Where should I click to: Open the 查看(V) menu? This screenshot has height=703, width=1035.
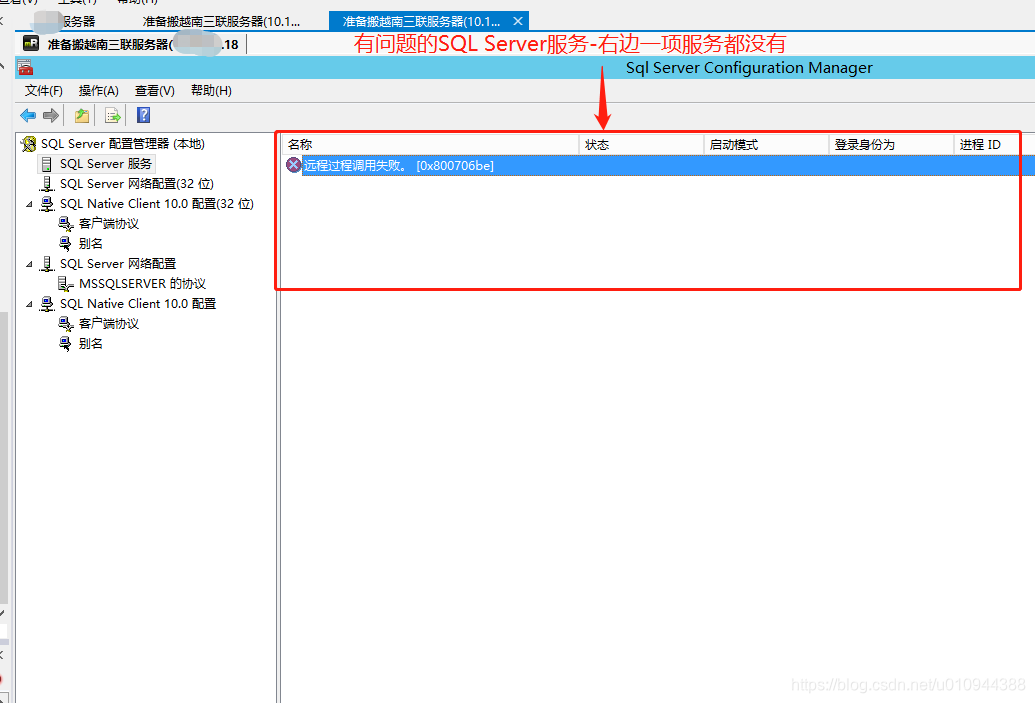coord(154,90)
